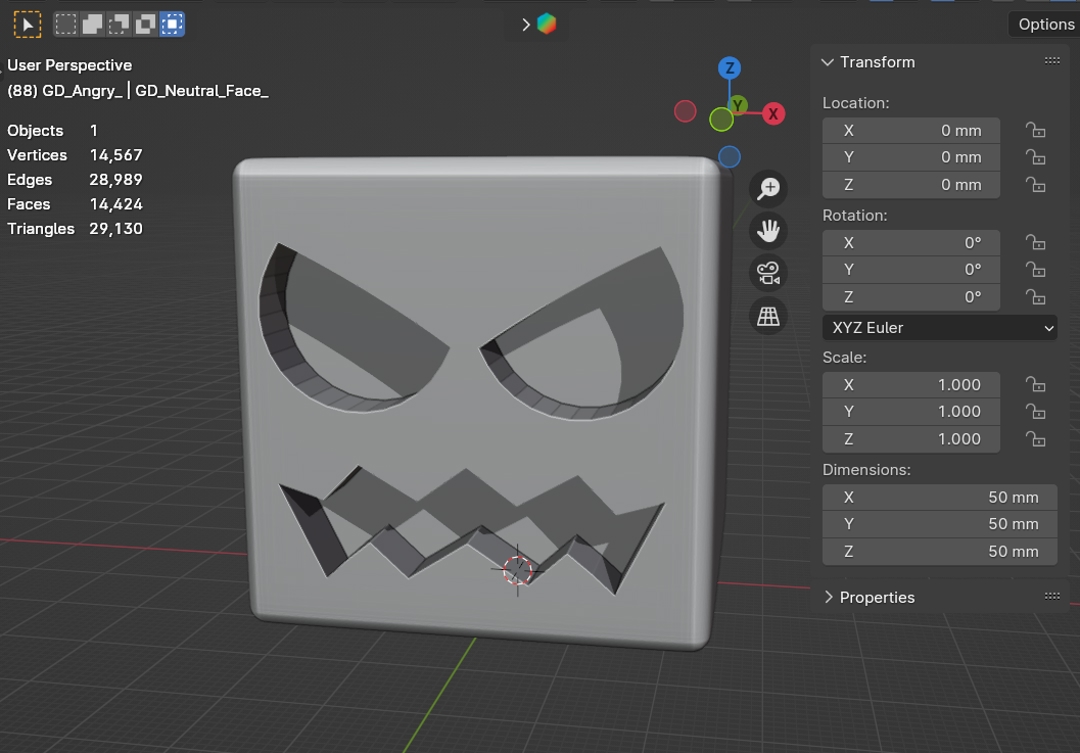
Task: Choose the Extend selection mode icon
Action: pyautogui.click(x=92, y=24)
